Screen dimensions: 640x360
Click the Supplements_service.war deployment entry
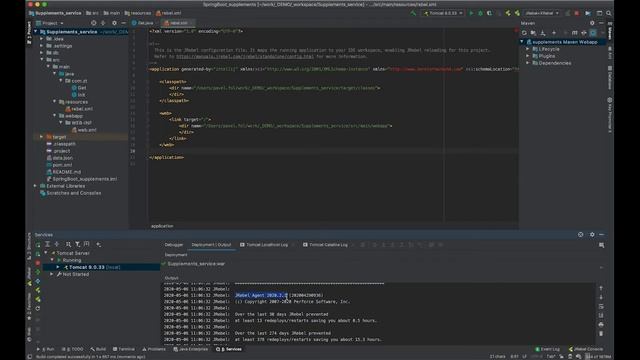193,264
